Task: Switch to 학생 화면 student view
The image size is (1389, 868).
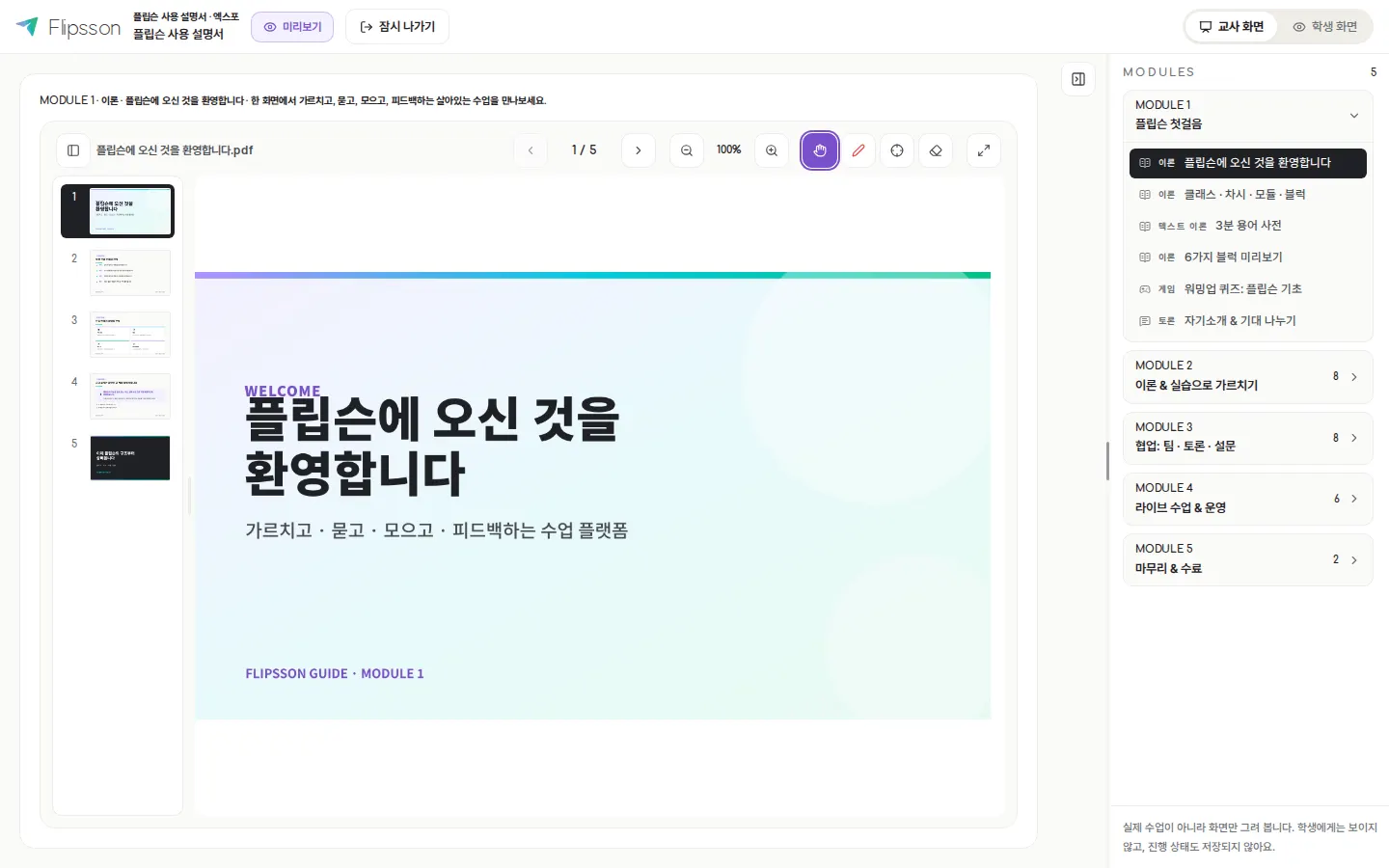Action: coord(1325,27)
